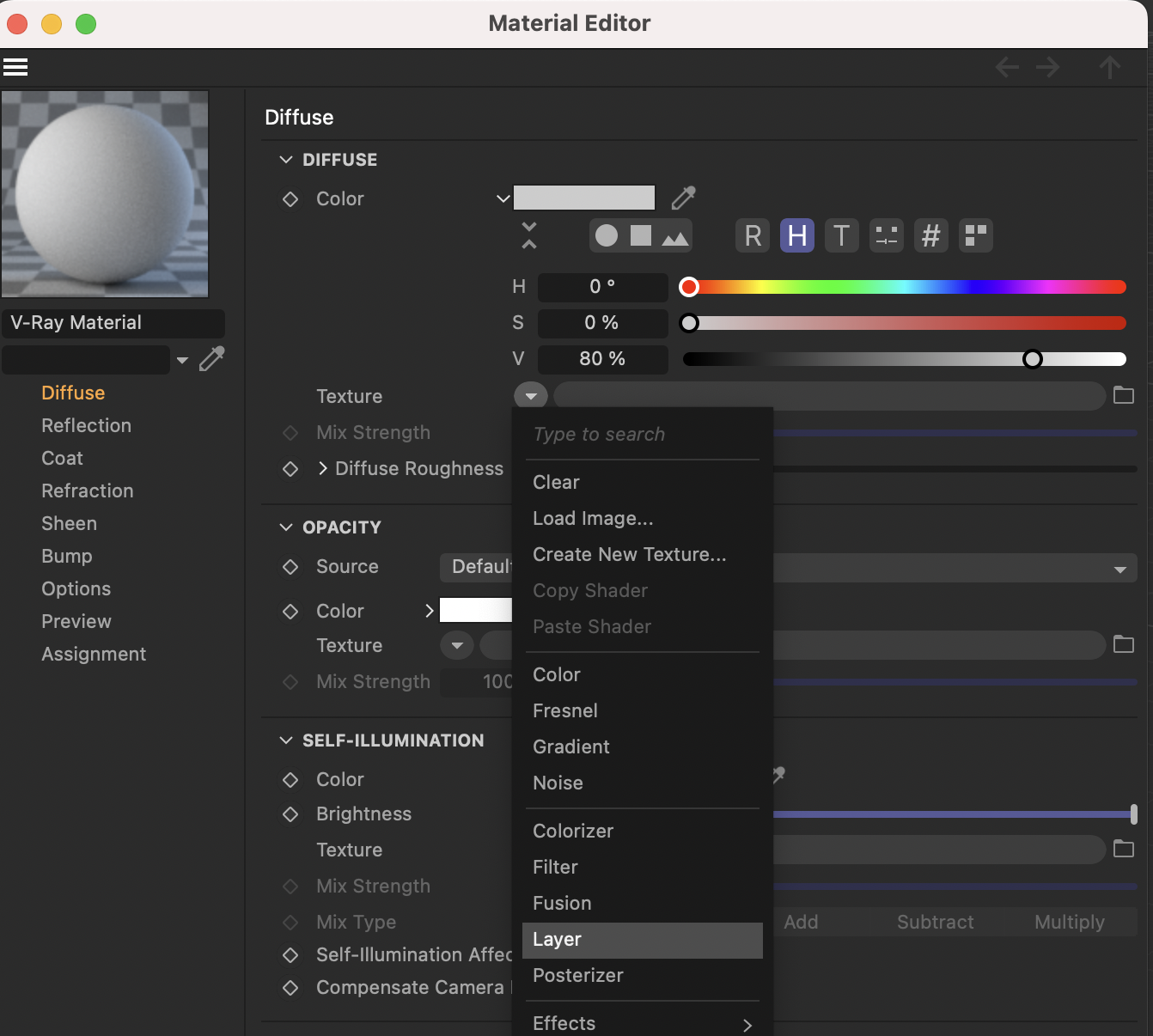Viewport: 1153px width, 1036px height.
Task: Open the Reflection settings page
Action: [x=87, y=425]
